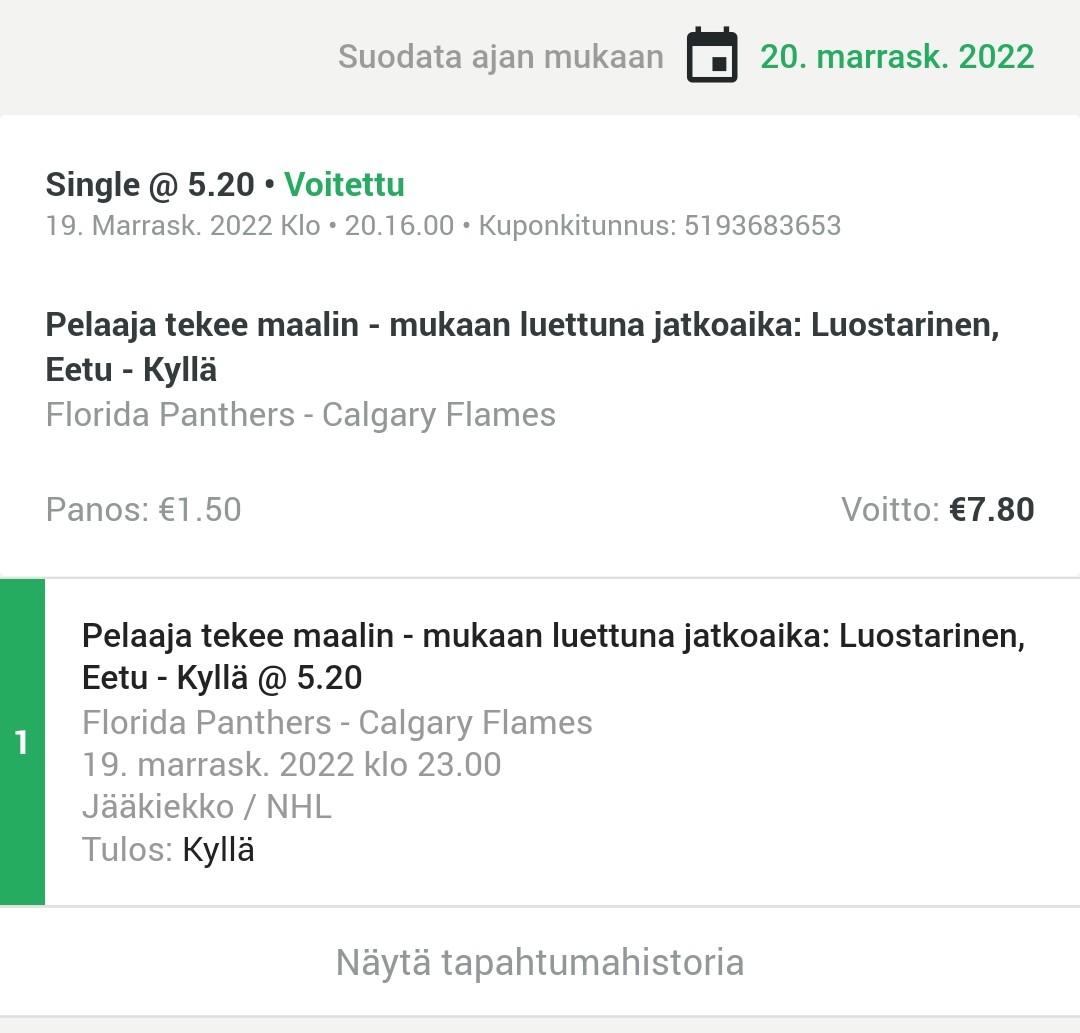Open the bet summary title in the top card

pos(522,348)
